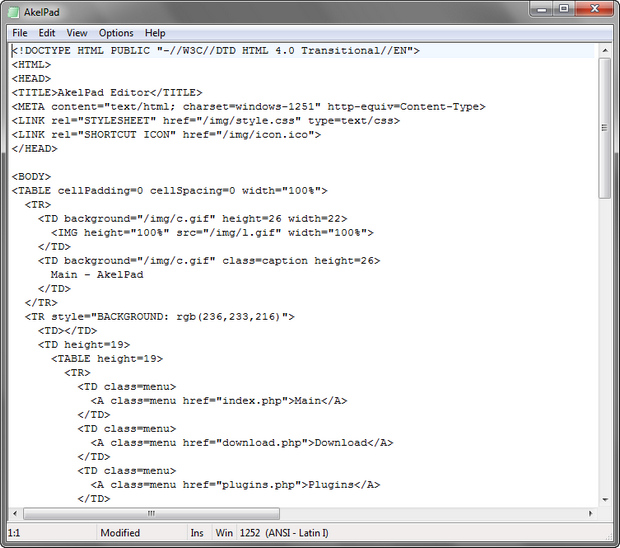Click the Ins insert mode indicator
This screenshot has width=620, height=548.
click(197, 533)
